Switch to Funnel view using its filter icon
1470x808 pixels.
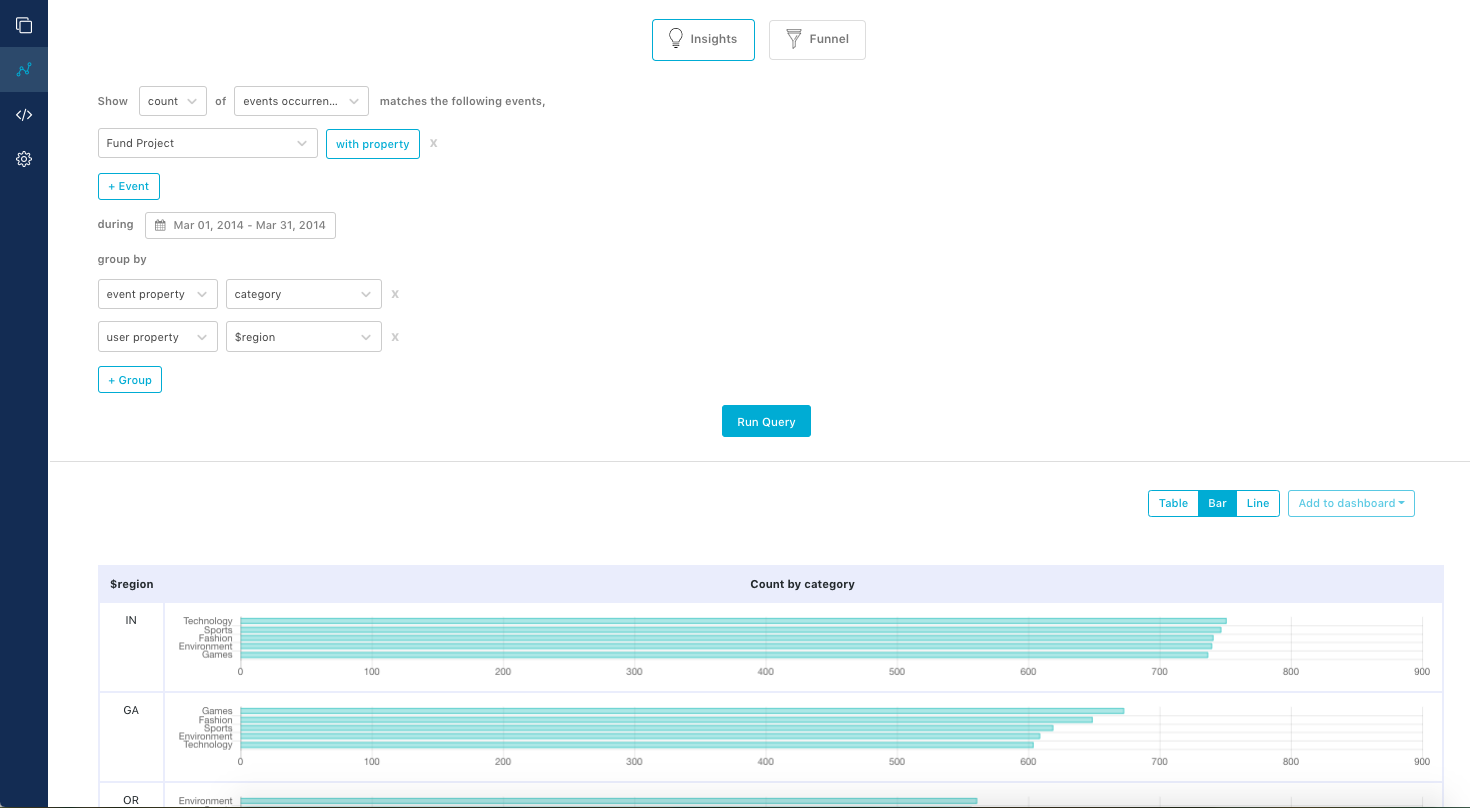click(793, 39)
